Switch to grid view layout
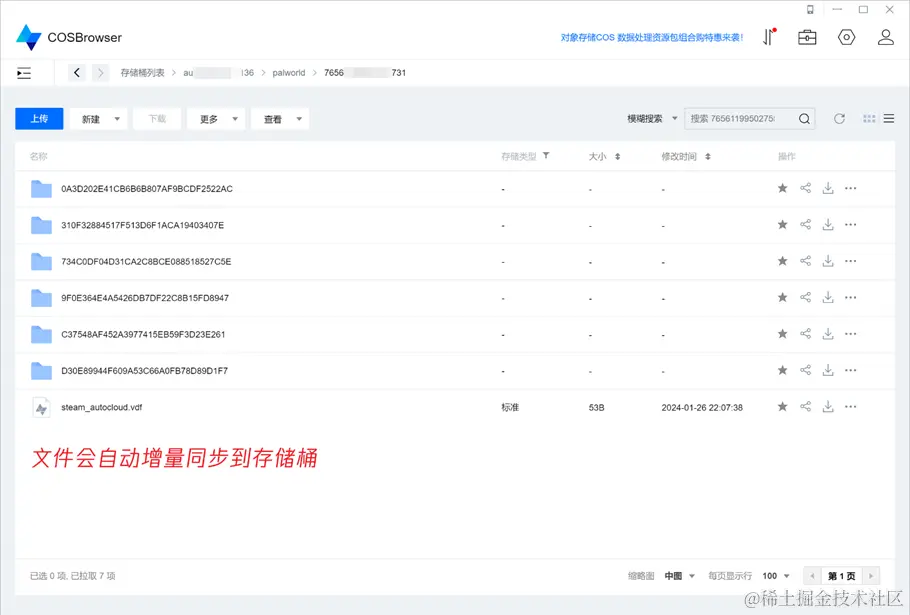 point(868,118)
